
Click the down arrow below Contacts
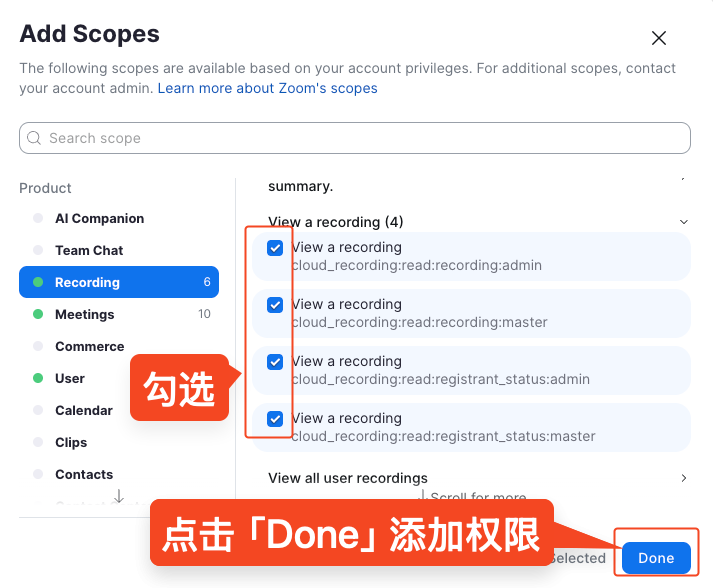(x=119, y=496)
